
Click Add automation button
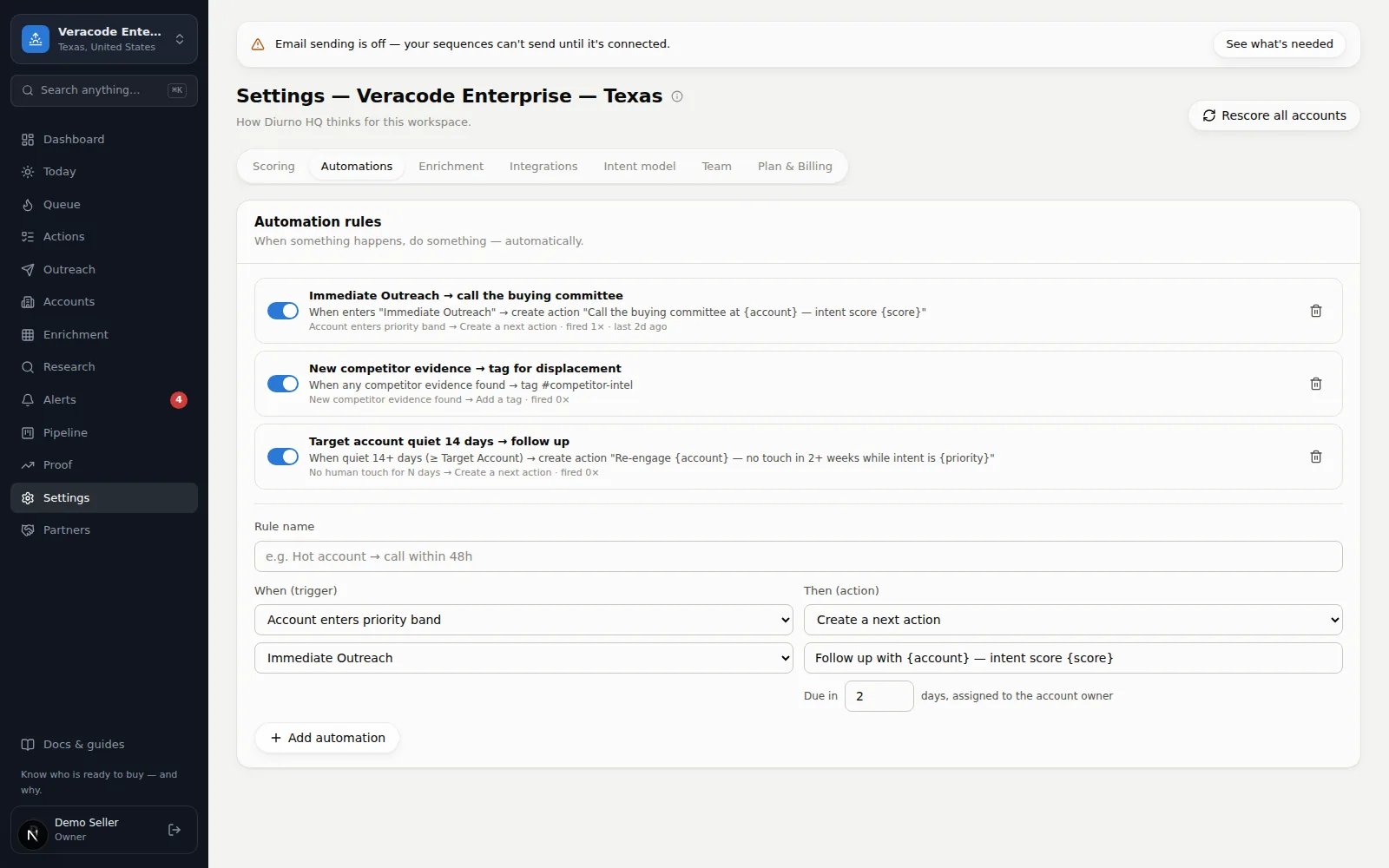click(327, 738)
